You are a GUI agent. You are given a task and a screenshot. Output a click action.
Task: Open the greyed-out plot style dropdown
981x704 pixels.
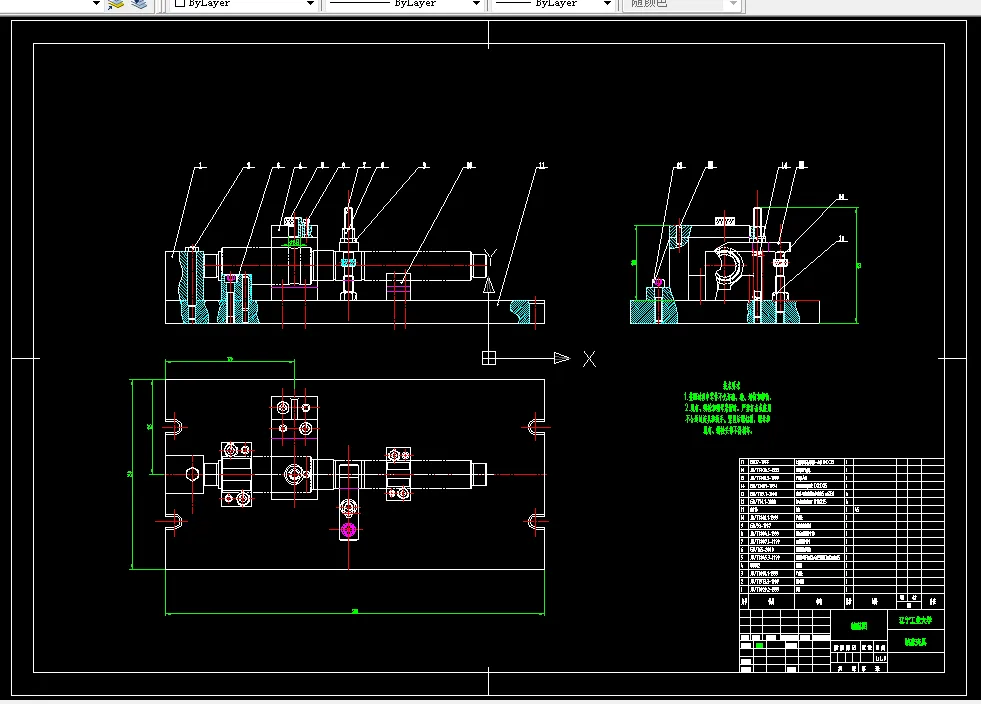(x=682, y=4)
